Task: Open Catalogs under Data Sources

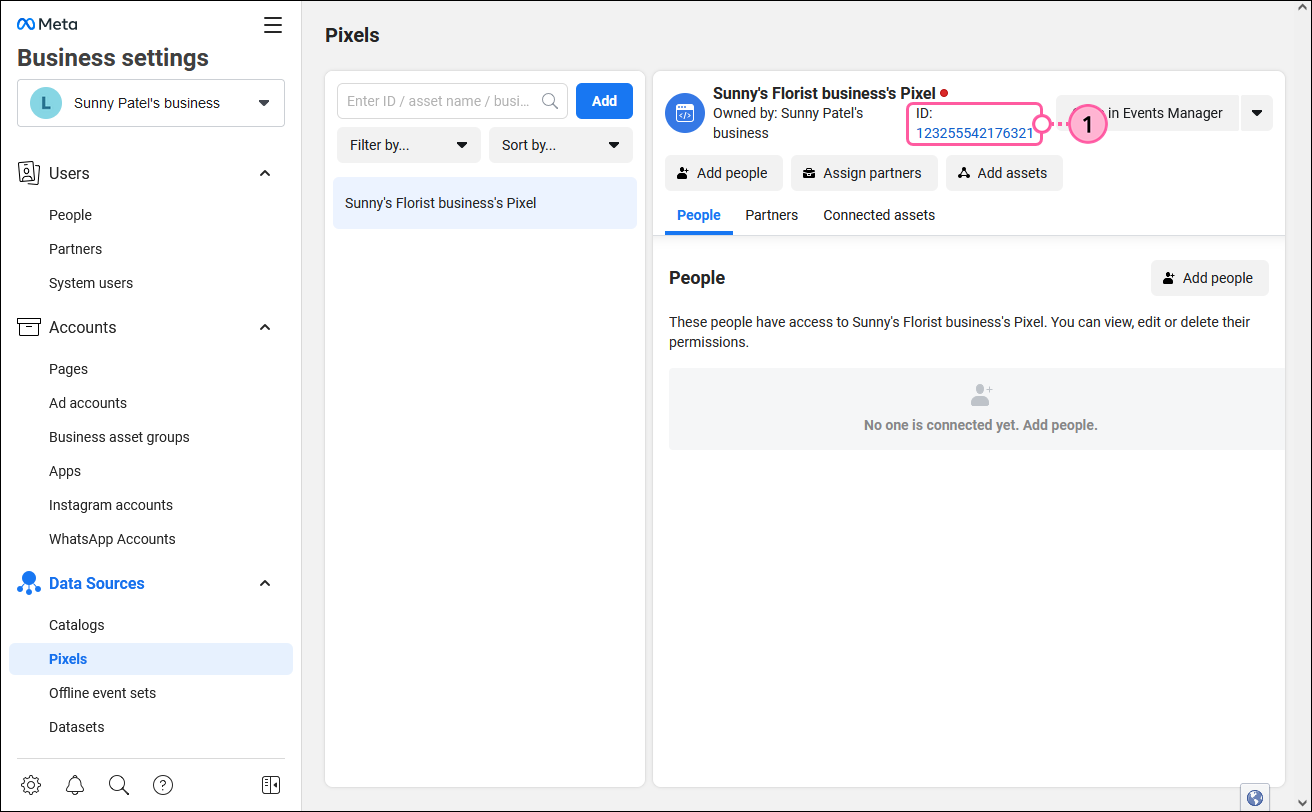Action: [77, 625]
